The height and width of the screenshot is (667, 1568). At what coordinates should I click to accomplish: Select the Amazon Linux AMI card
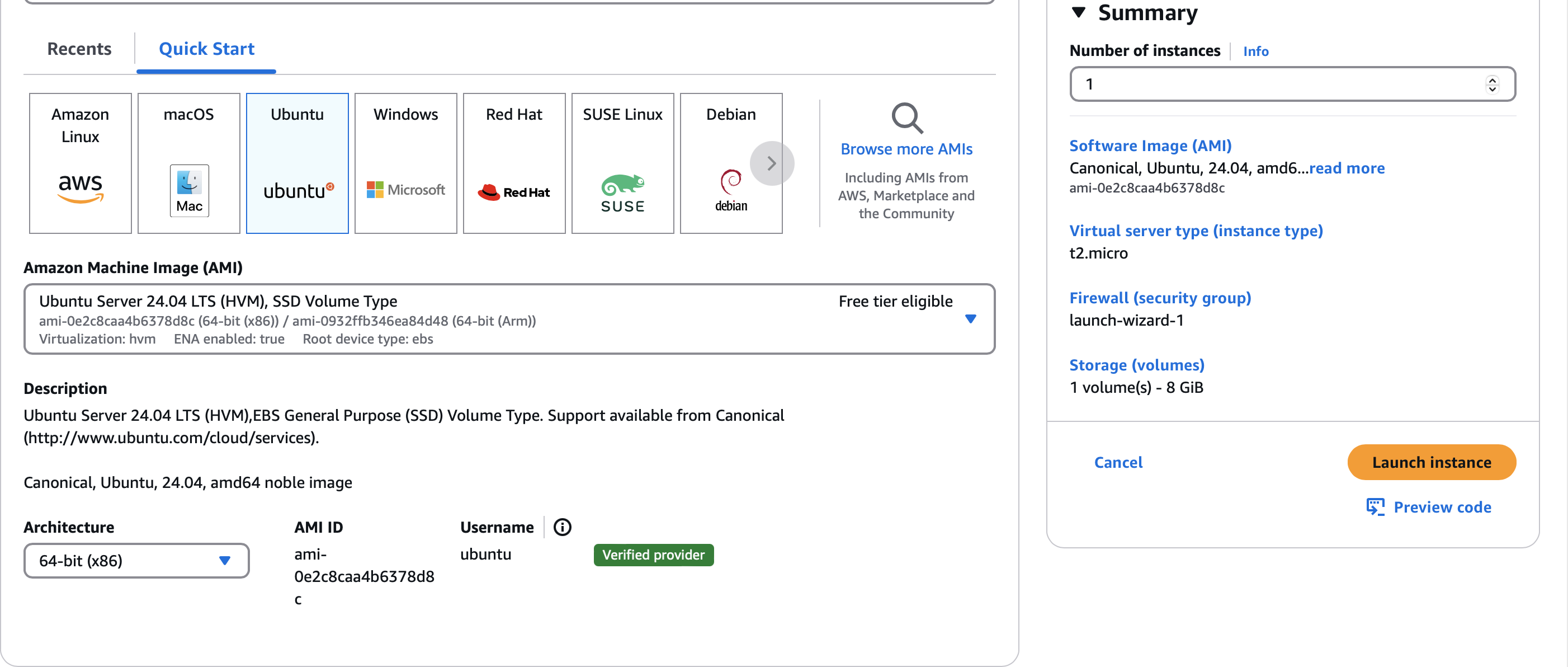[81, 163]
